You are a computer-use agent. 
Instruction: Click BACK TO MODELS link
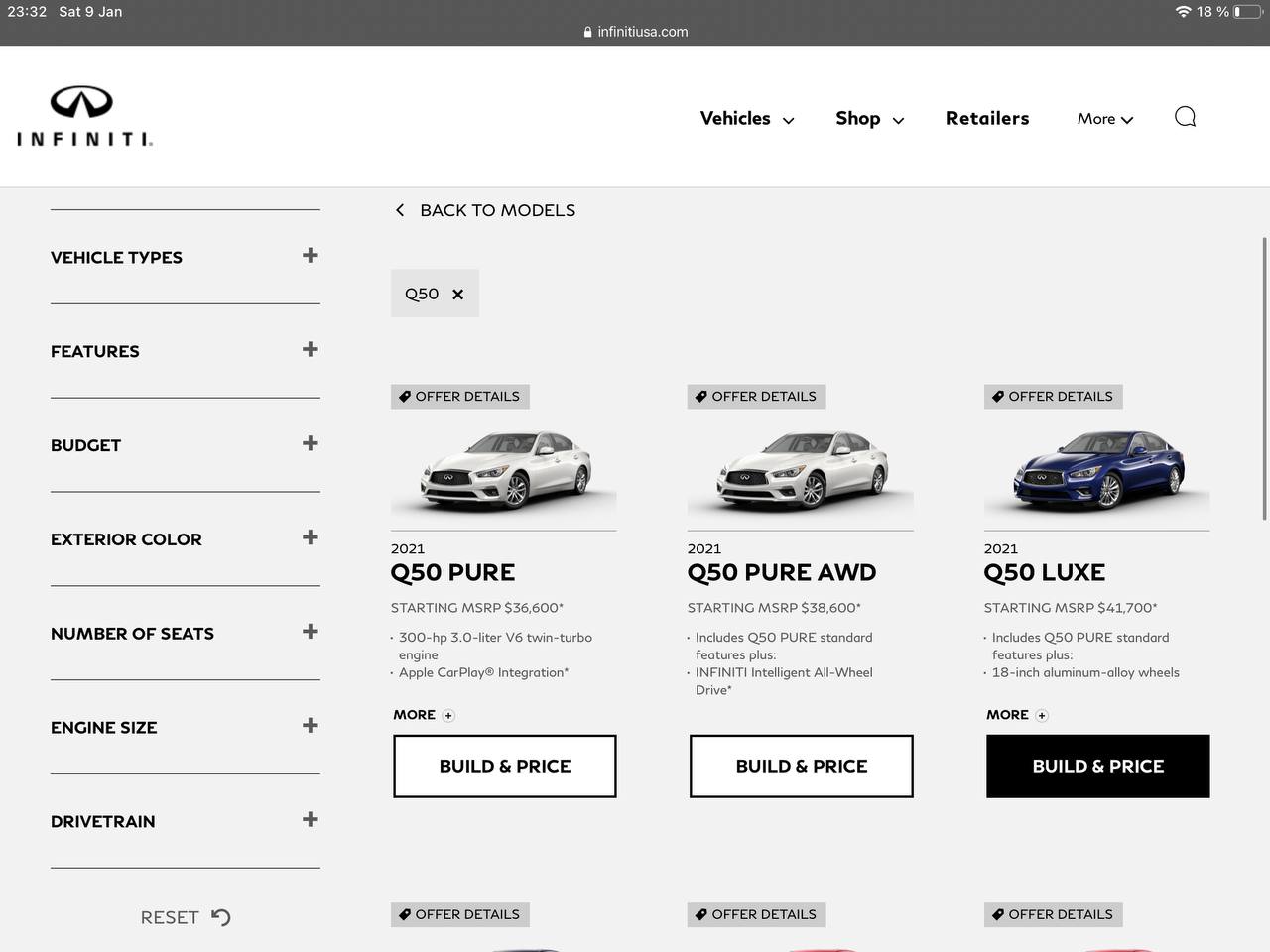[497, 210]
